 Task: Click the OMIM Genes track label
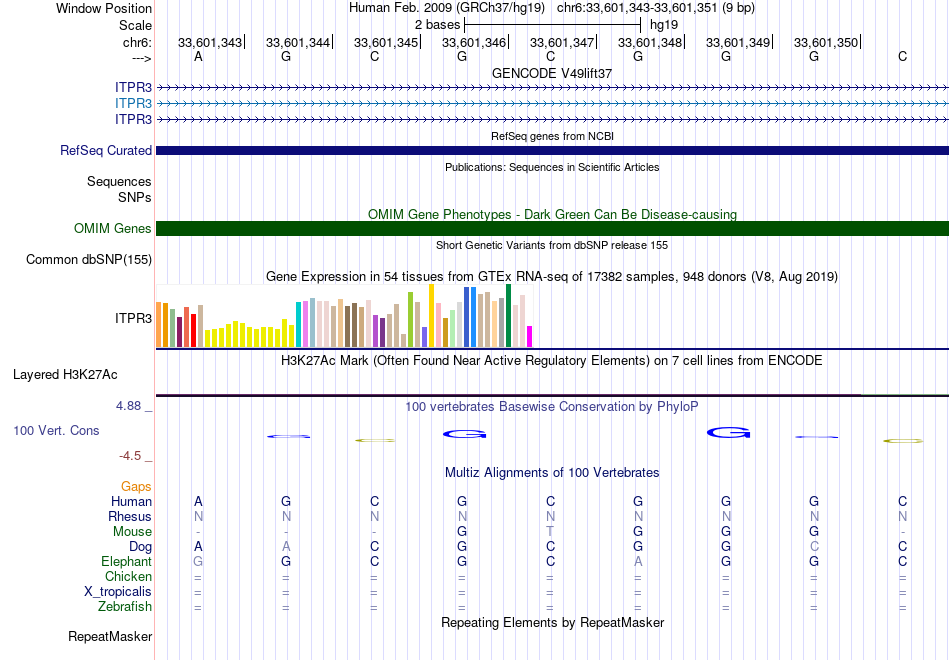[112, 228]
